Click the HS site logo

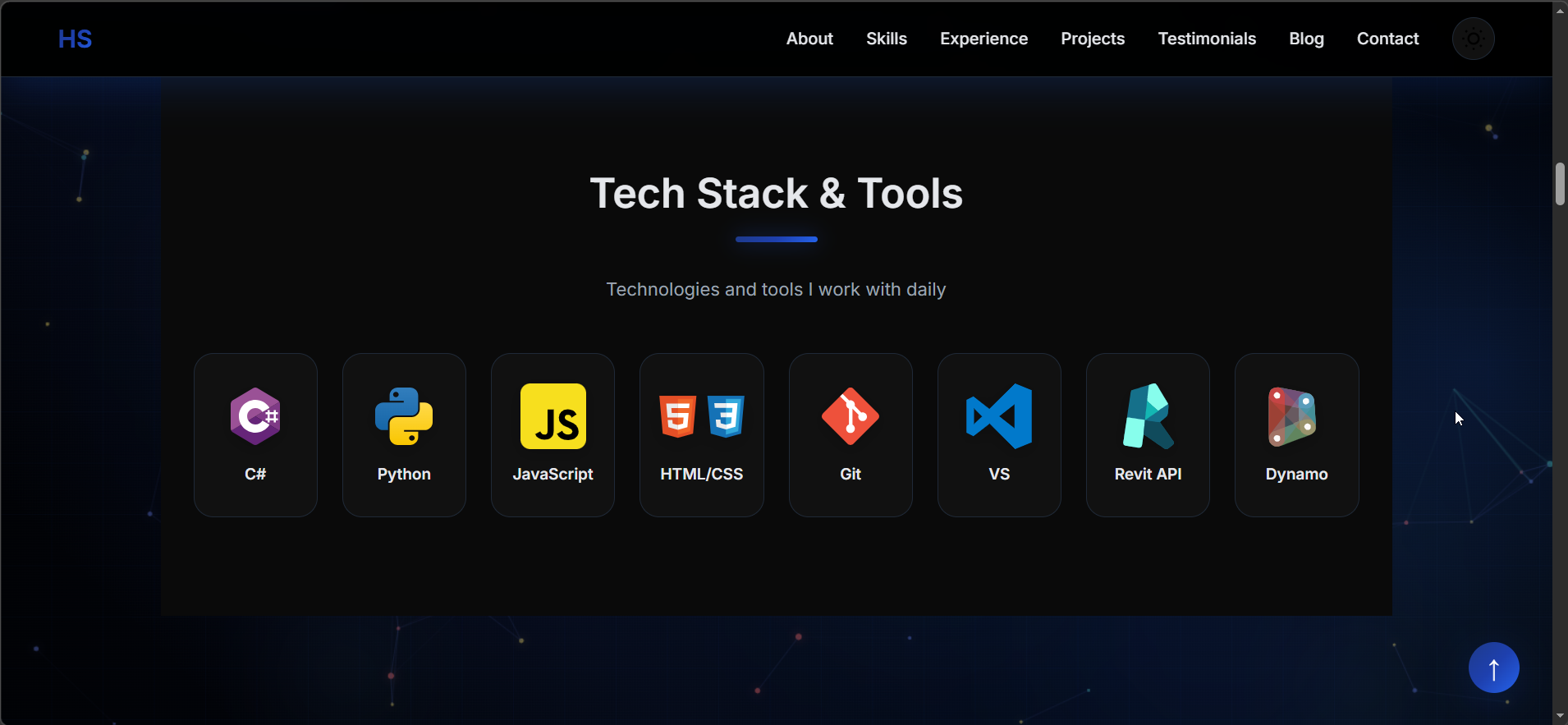[75, 39]
